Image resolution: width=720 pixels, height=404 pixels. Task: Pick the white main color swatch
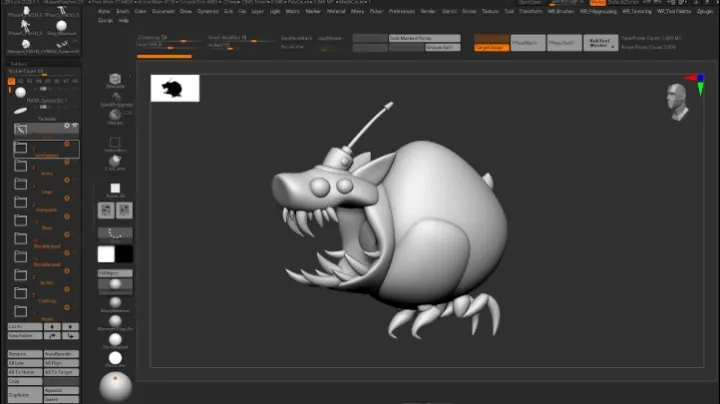(106, 254)
